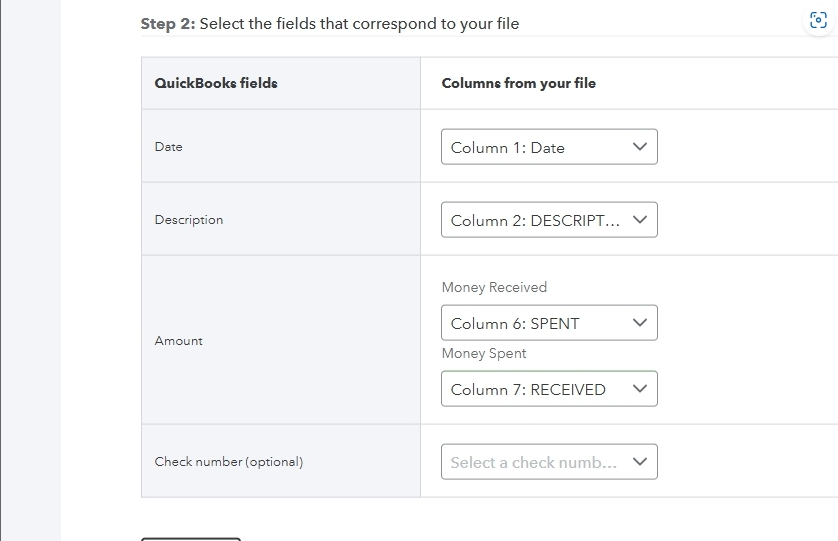838x541 pixels.
Task: Click the "Columns from your file" header
Action: 518,83
